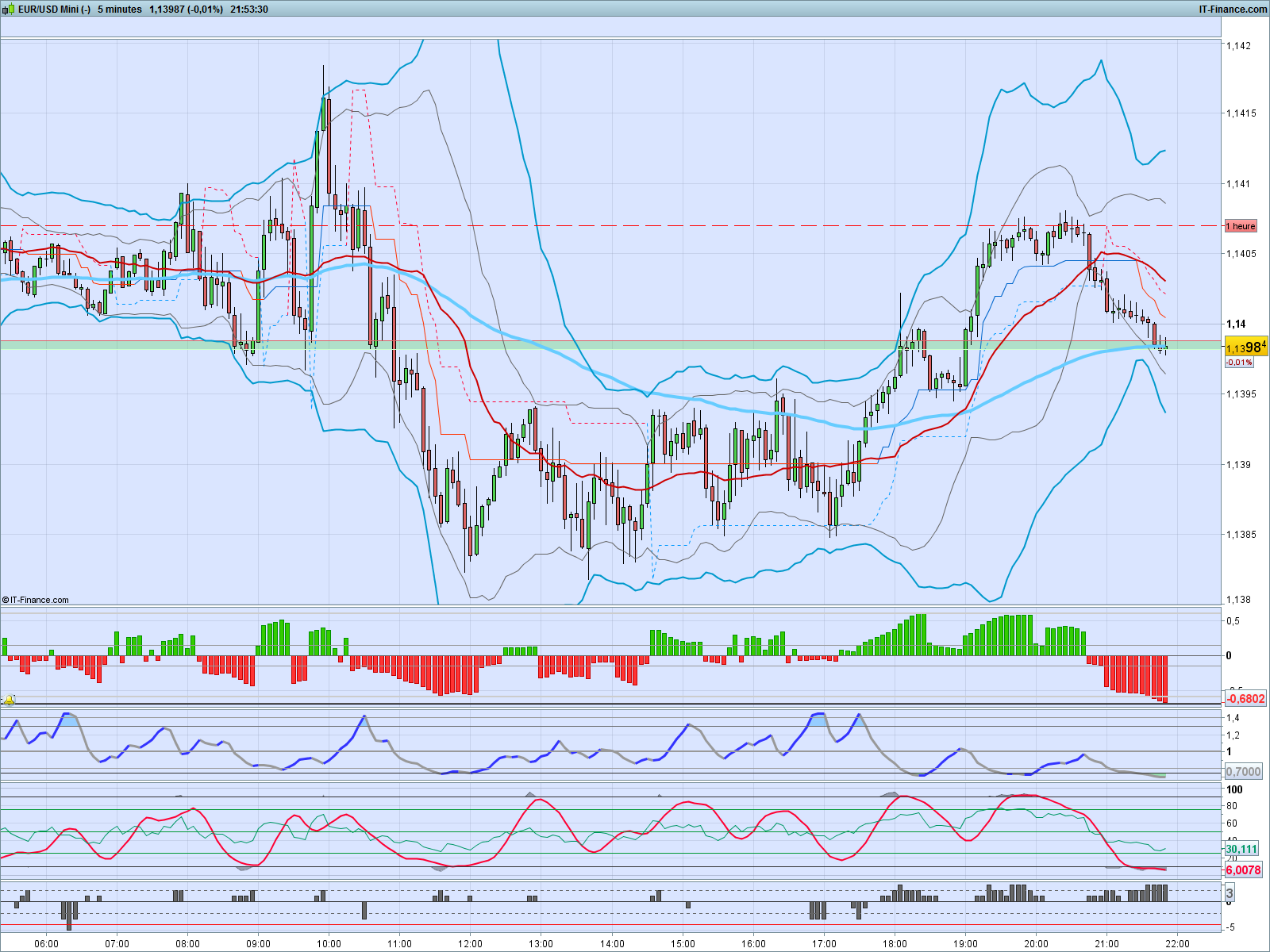
Task: Click the yellow current price tag 1,1398
Action: tap(1241, 346)
